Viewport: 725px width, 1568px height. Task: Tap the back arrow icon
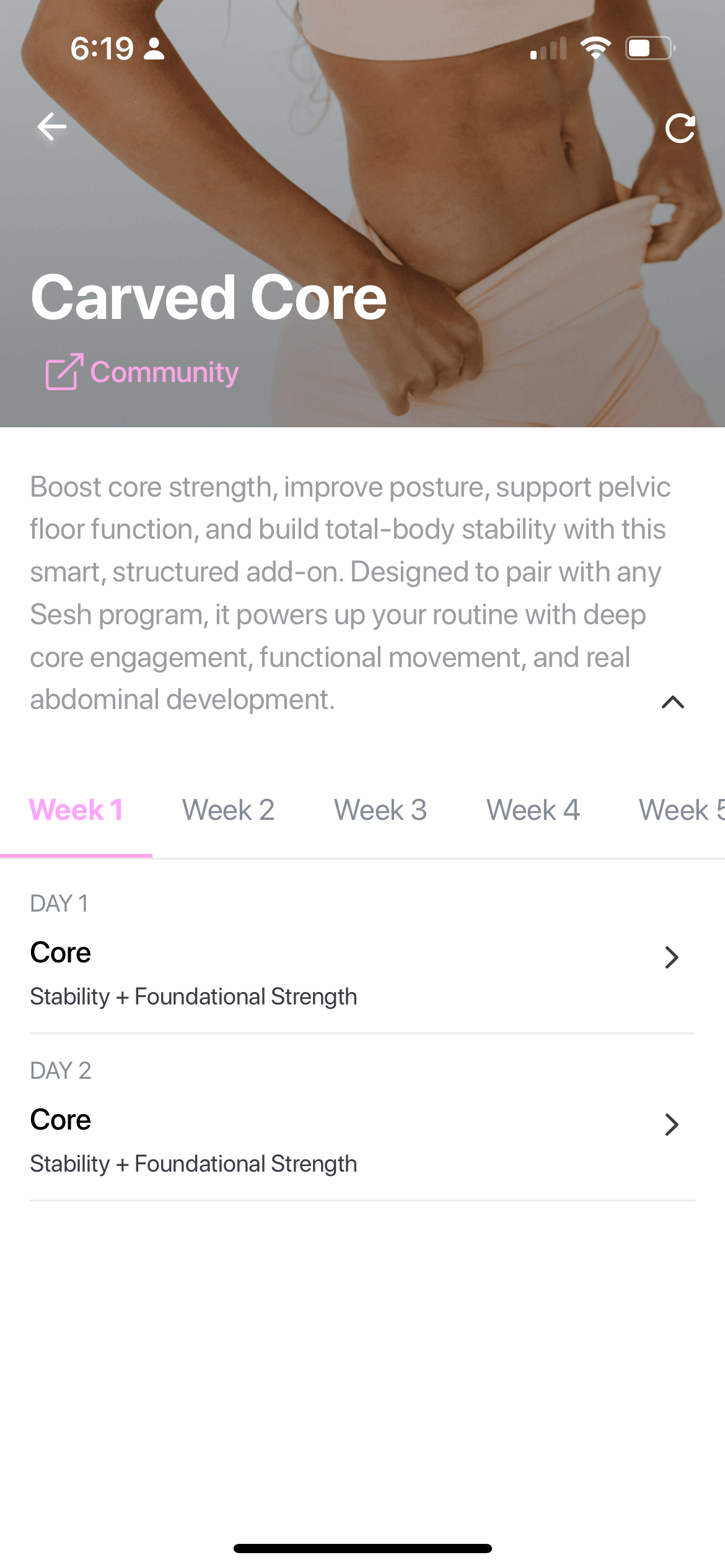[52, 127]
